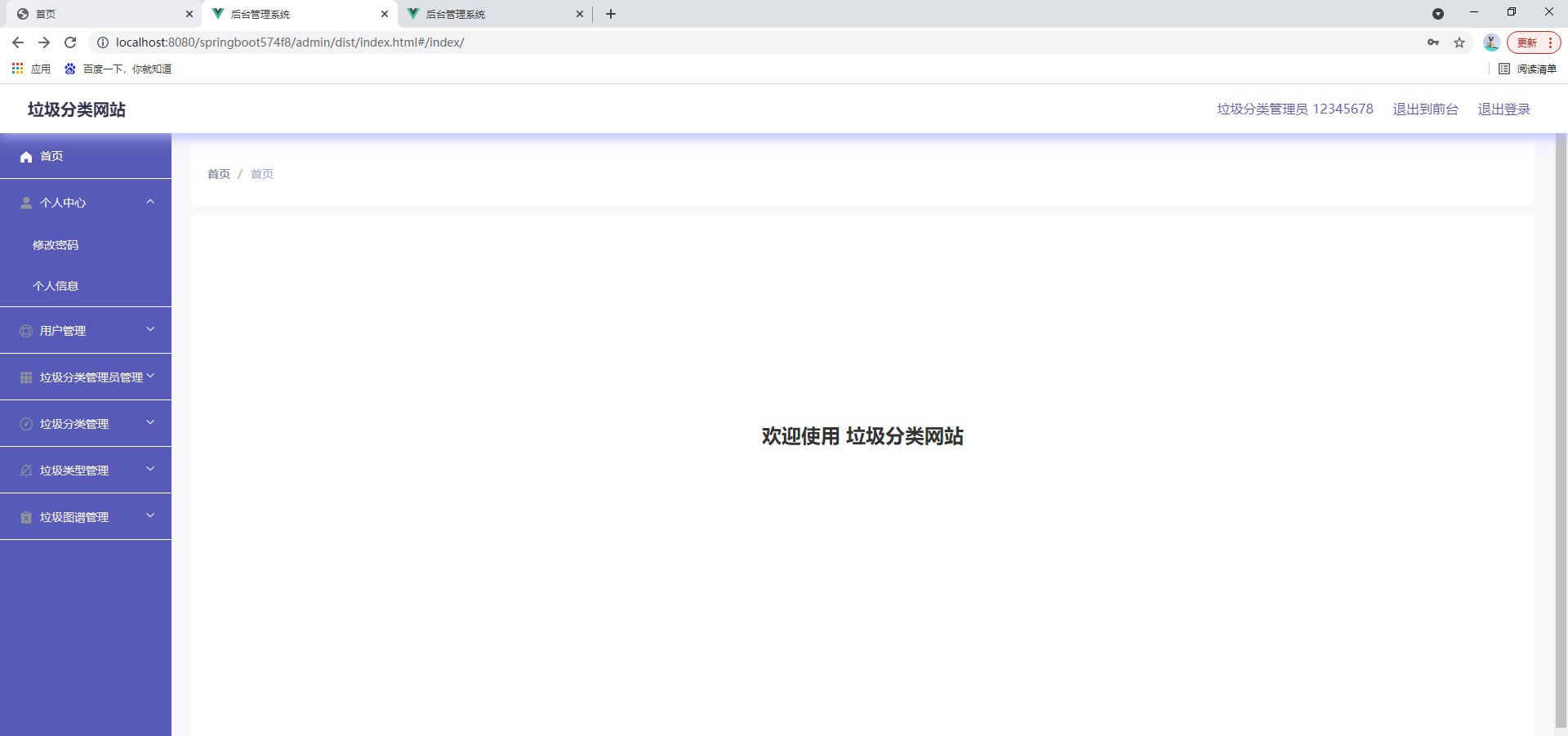Go forward with the browser forward arrow

[x=44, y=42]
